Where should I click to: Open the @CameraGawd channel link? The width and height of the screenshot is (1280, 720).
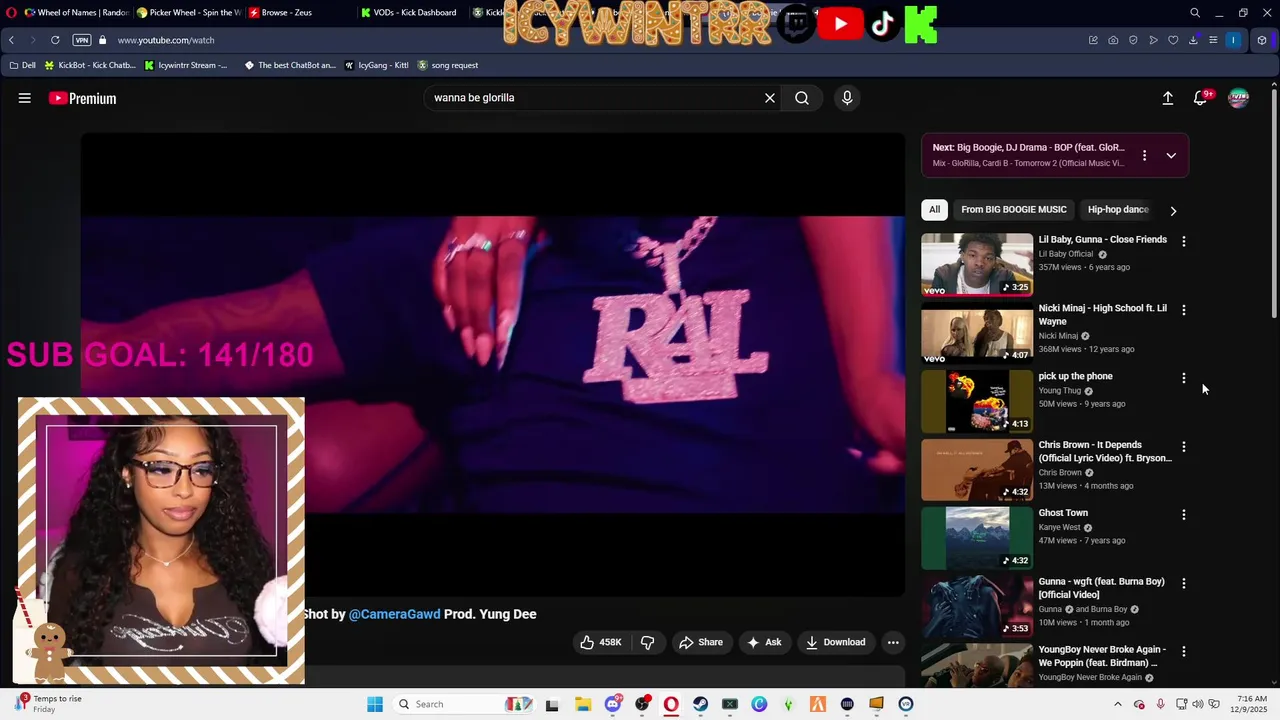pos(394,614)
